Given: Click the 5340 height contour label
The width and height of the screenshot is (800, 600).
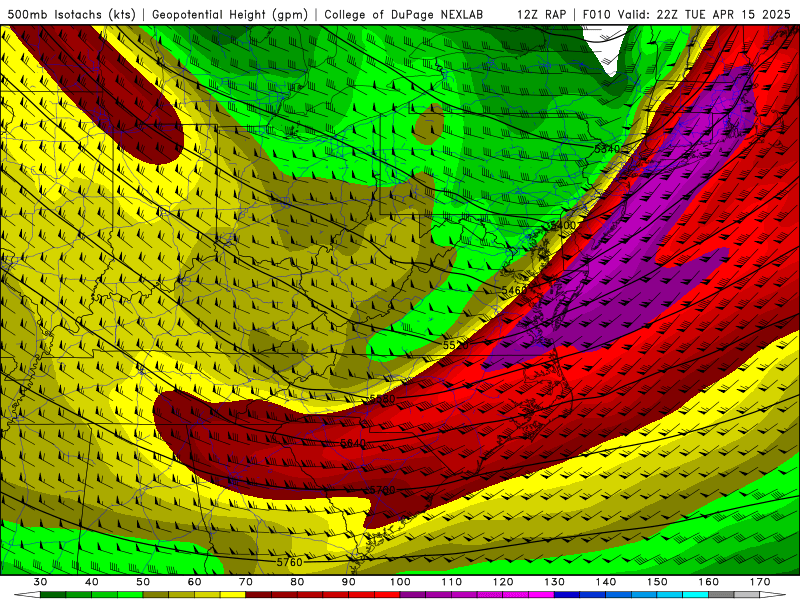Looking at the screenshot, I should click(x=607, y=149).
